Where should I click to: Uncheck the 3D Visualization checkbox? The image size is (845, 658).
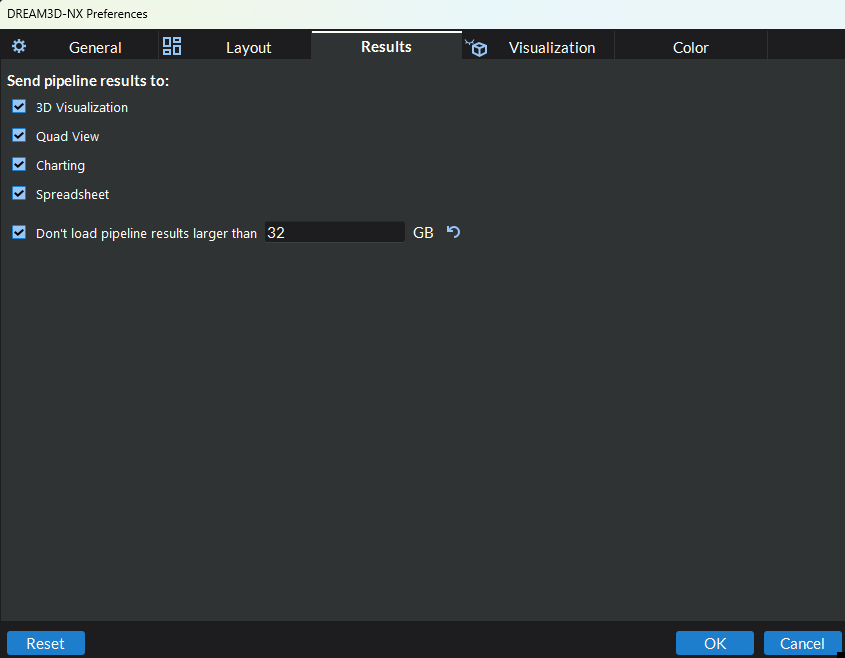(x=19, y=107)
